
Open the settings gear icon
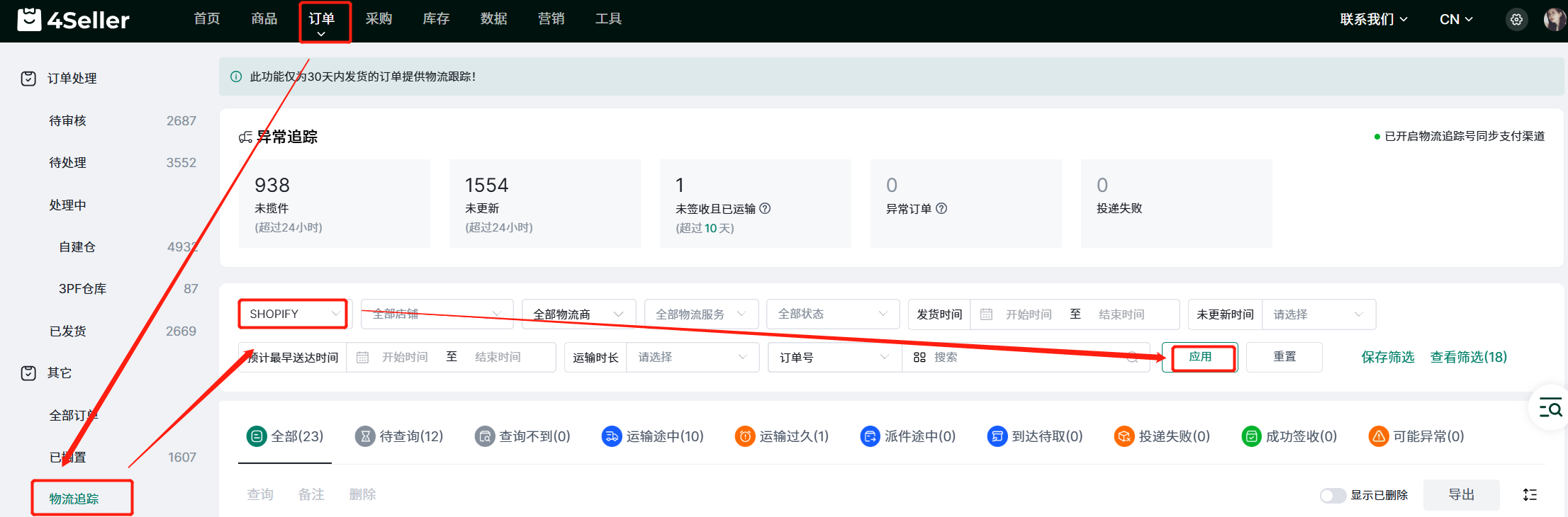click(x=1516, y=20)
